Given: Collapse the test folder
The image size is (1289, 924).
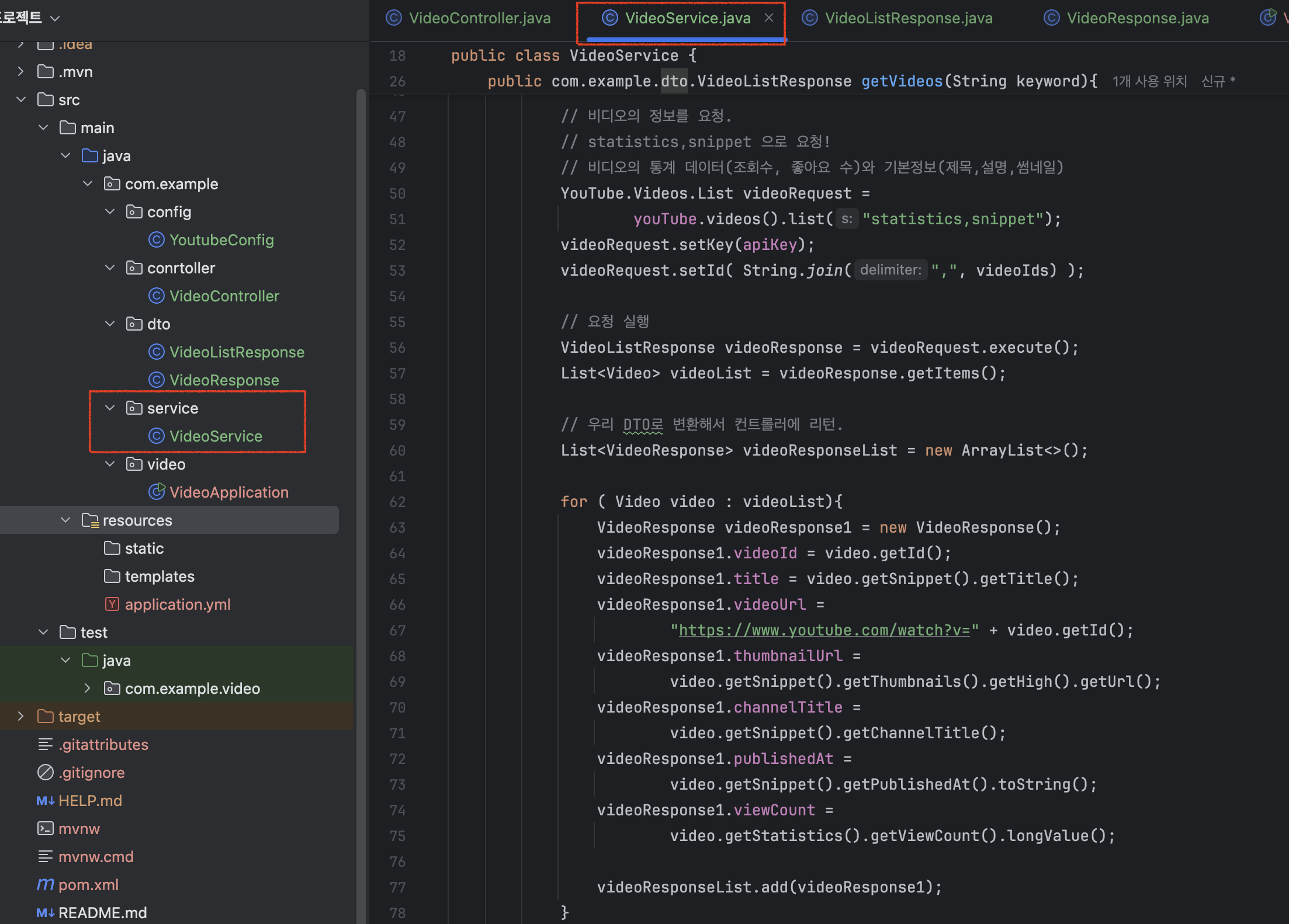Looking at the screenshot, I should (43, 633).
